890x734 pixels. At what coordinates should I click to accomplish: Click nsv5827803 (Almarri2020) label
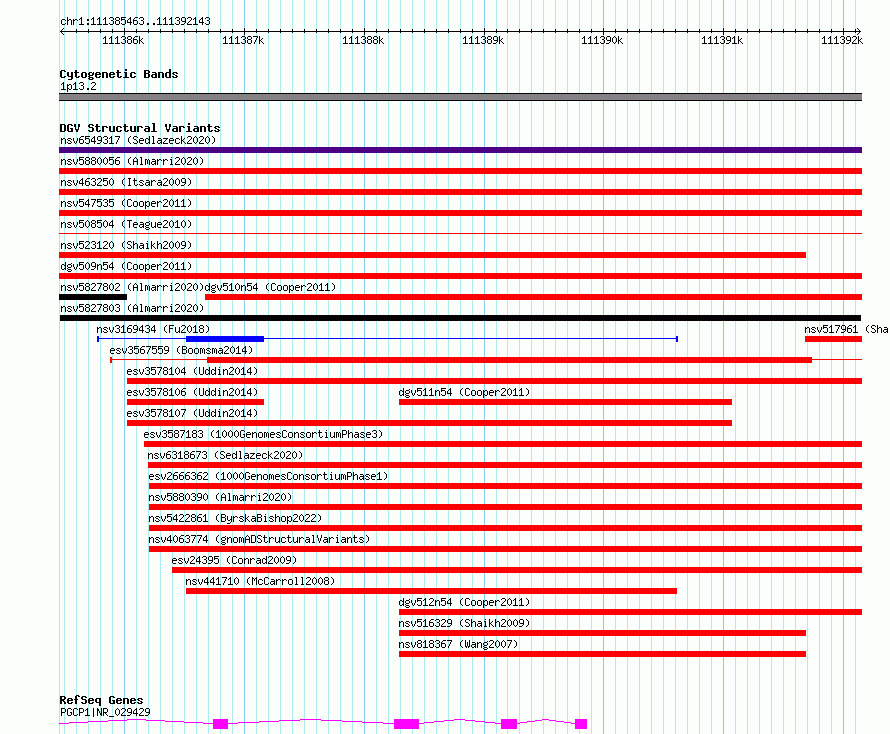(132, 308)
